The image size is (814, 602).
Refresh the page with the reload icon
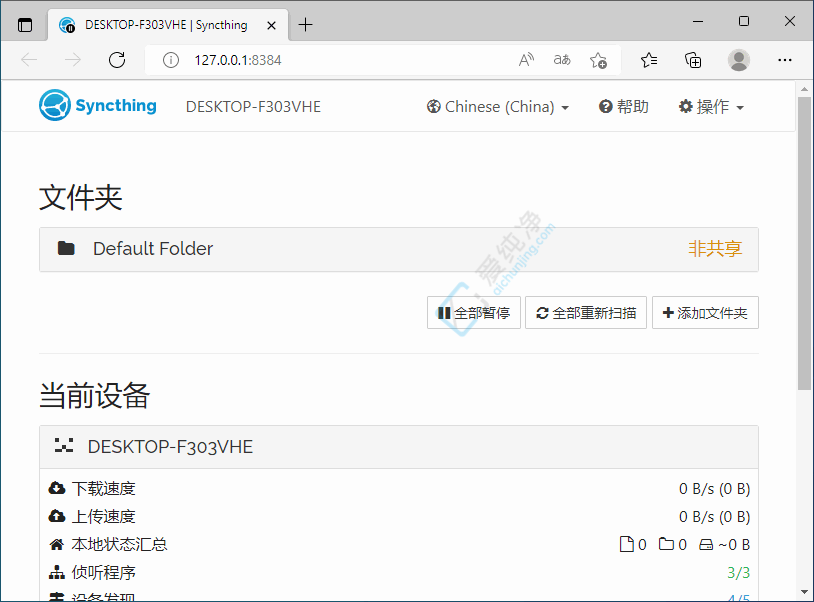coord(117,60)
